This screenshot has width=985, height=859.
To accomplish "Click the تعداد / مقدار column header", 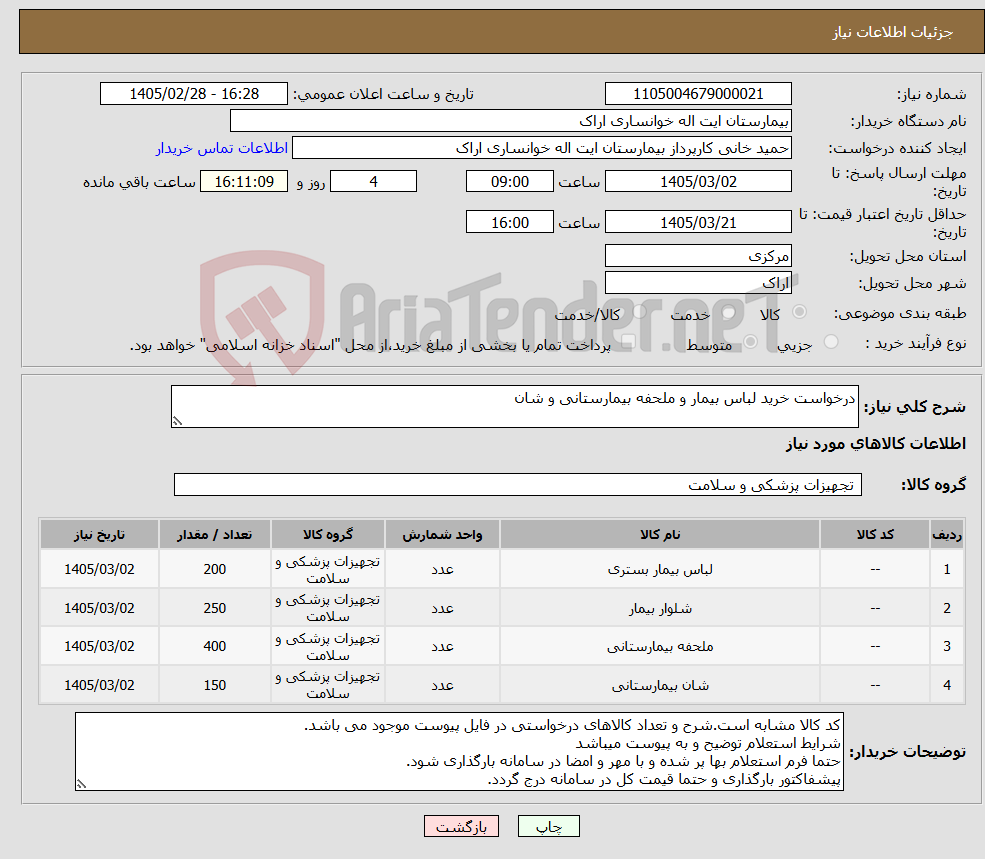I will point(215,535).
